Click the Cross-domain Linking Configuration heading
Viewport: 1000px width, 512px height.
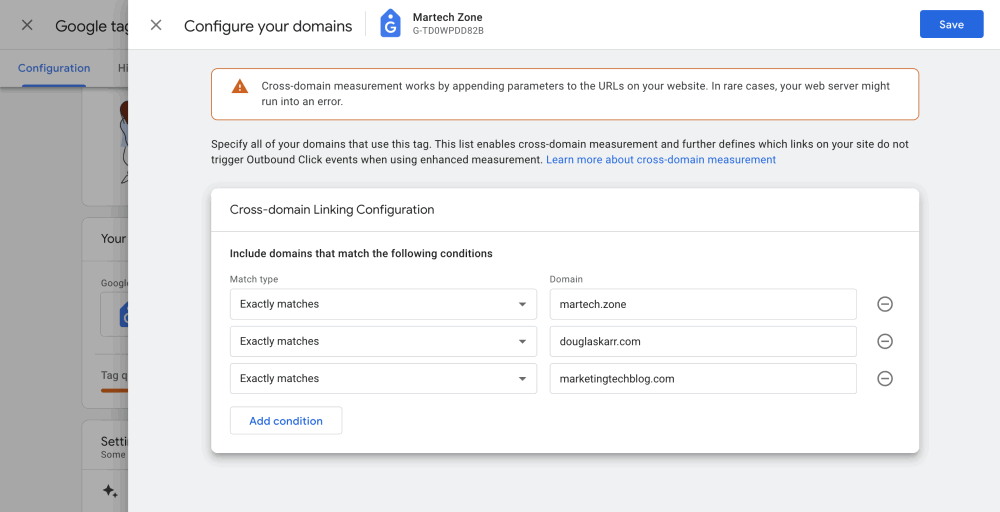[x=332, y=210]
